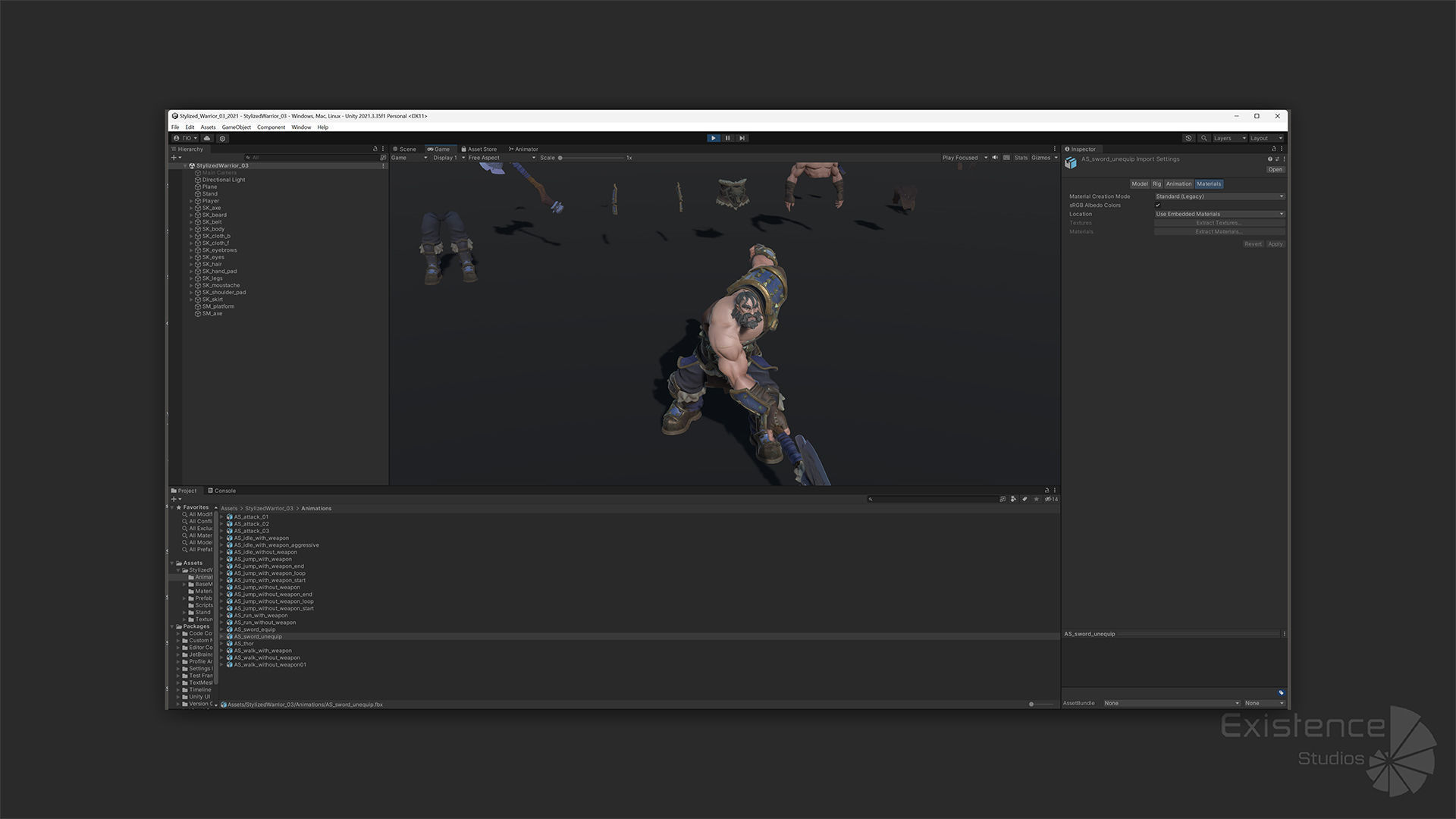Select the Model import tab

tap(1140, 184)
